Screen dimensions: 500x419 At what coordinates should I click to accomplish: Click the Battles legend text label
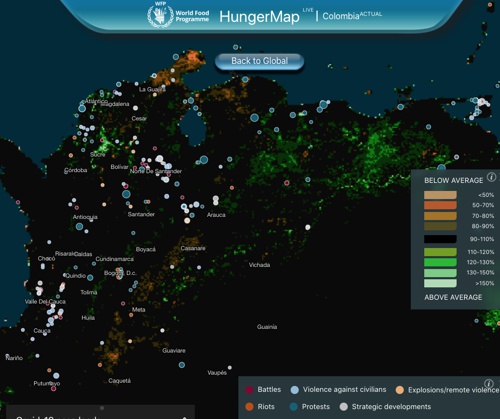pyautogui.click(x=269, y=389)
